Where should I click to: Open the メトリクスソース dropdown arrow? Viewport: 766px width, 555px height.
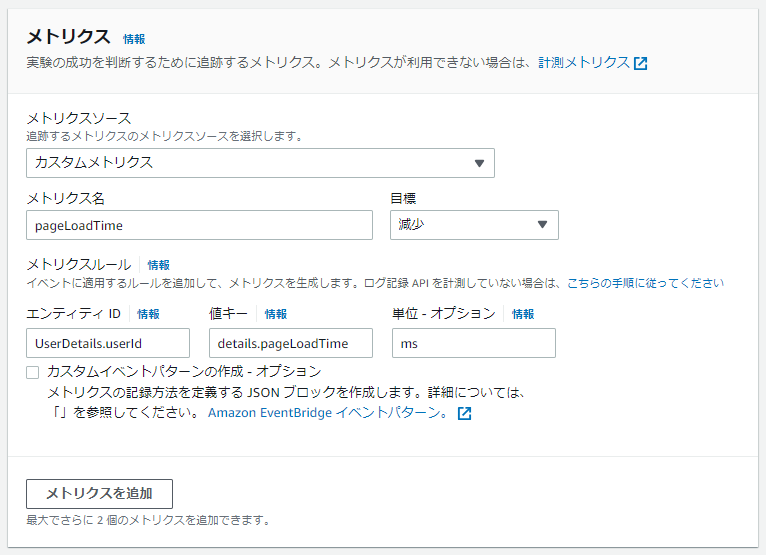(479, 163)
